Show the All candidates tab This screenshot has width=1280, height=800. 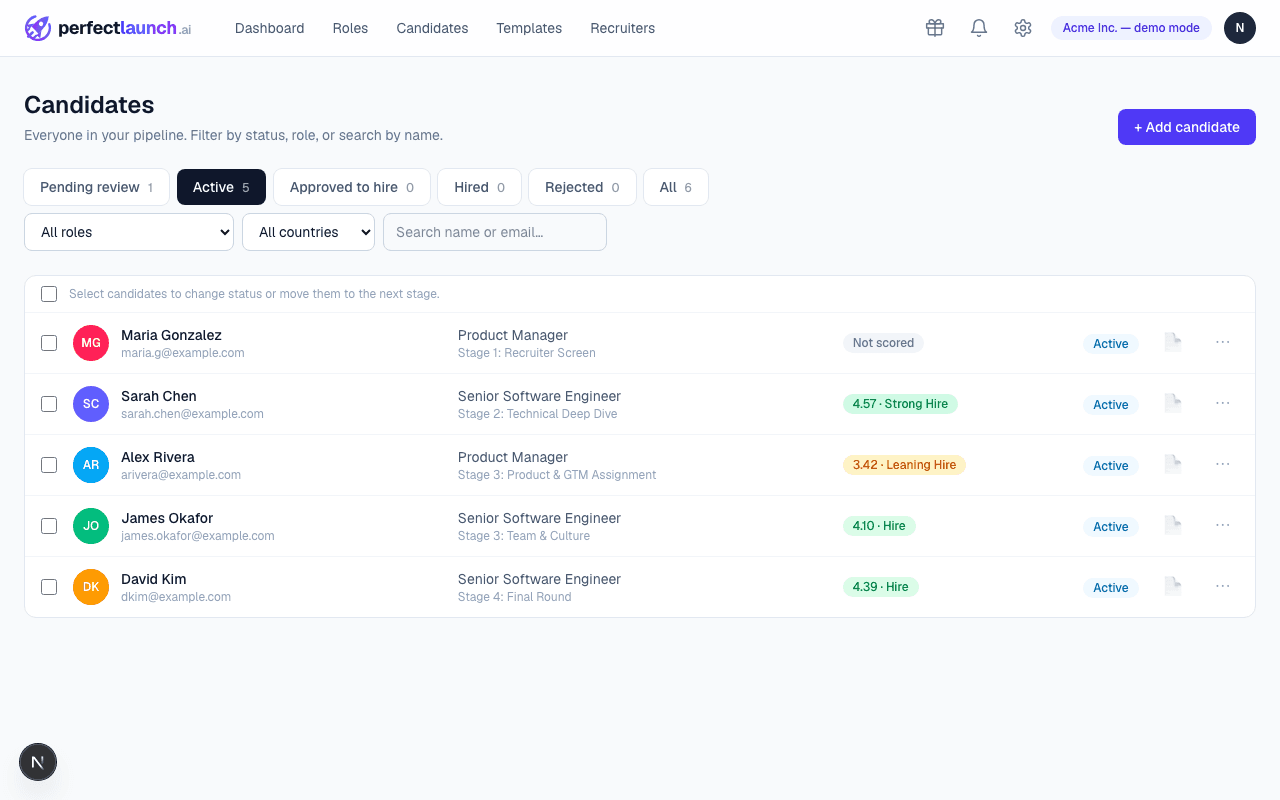676,187
